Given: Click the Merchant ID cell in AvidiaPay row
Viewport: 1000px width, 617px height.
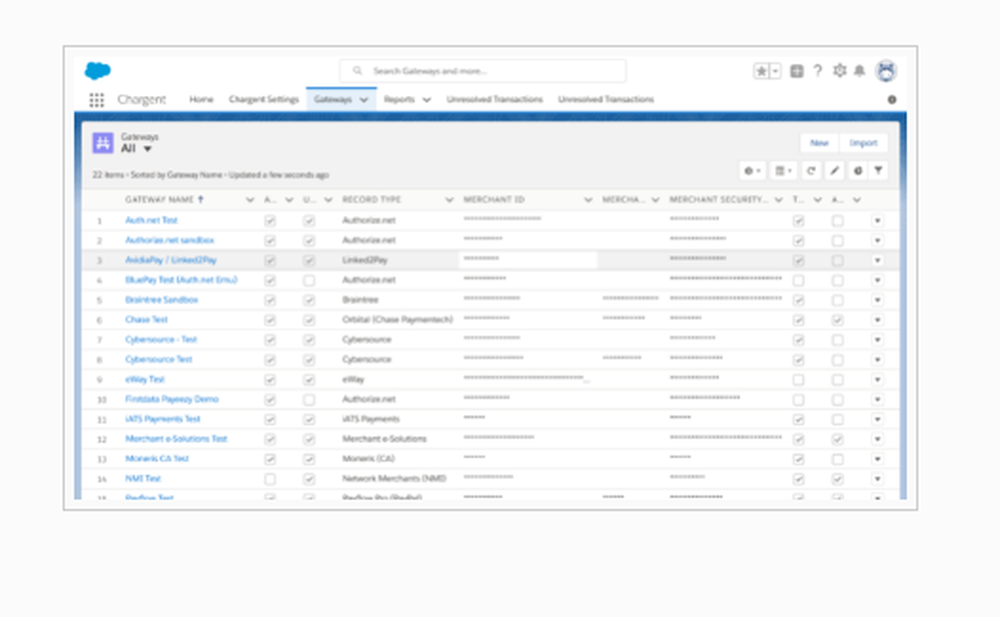Looking at the screenshot, I should pos(528,260).
